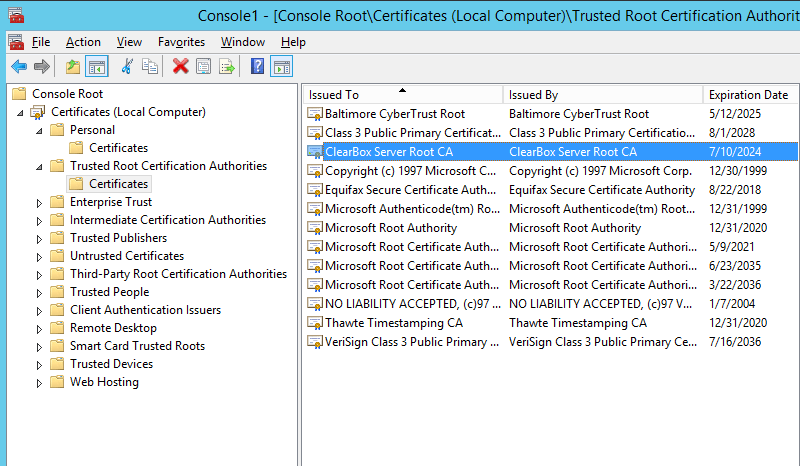Image resolution: width=800 pixels, height=466 pixels.
Task: Click the Export List toolbar icon
Action: tap(227, 66)
